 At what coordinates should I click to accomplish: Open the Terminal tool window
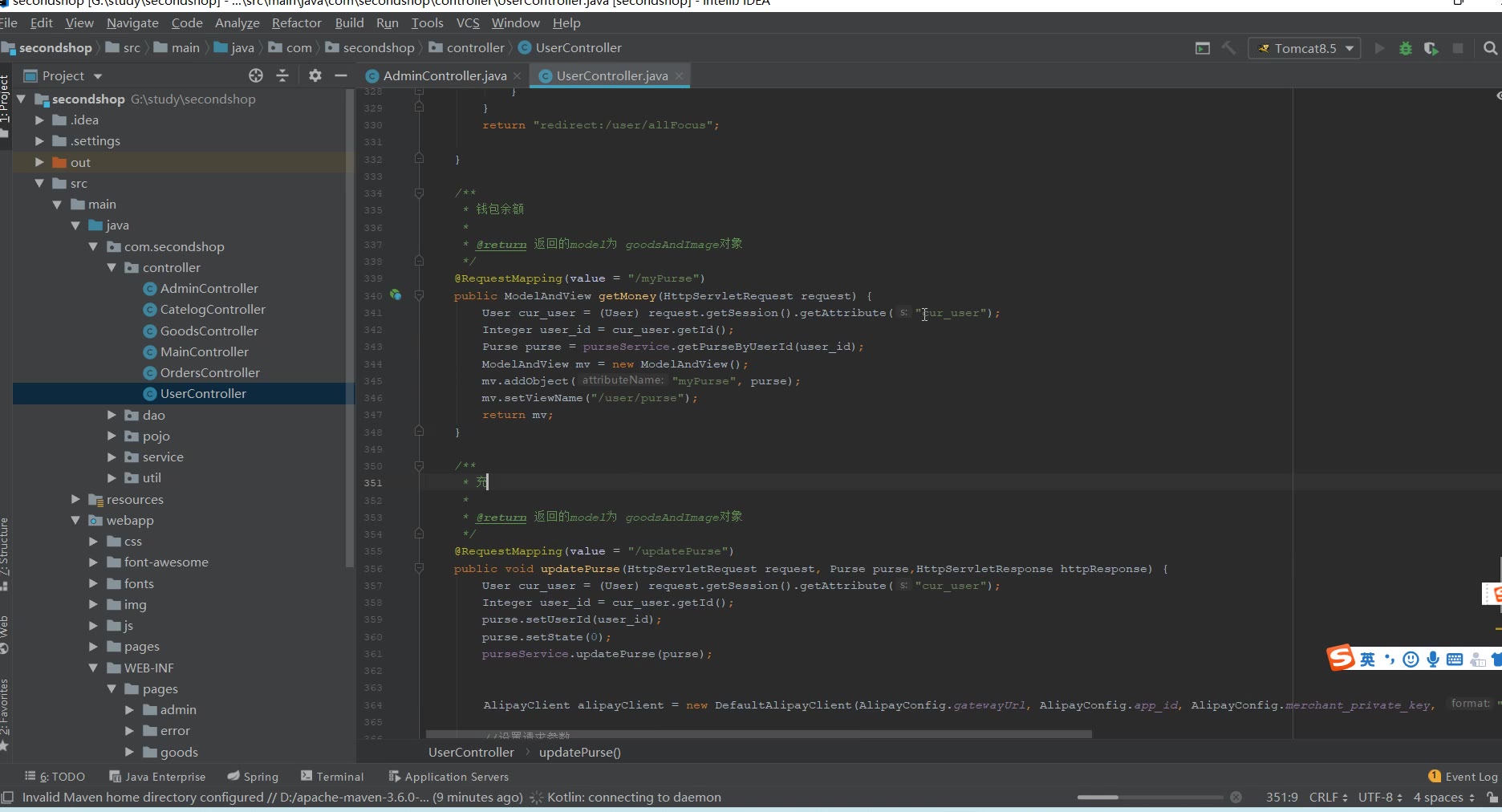coord(332,776)
